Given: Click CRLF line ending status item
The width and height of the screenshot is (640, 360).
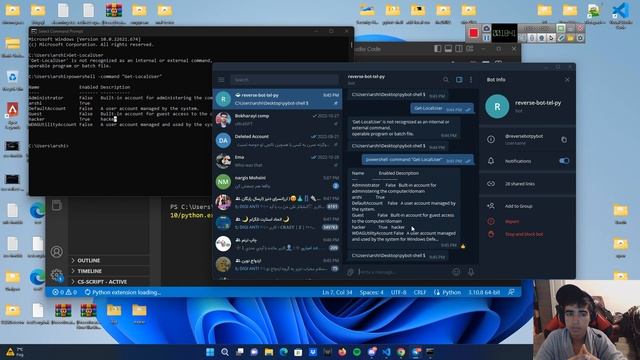Looking at the screenshot, I should (420, 292).
